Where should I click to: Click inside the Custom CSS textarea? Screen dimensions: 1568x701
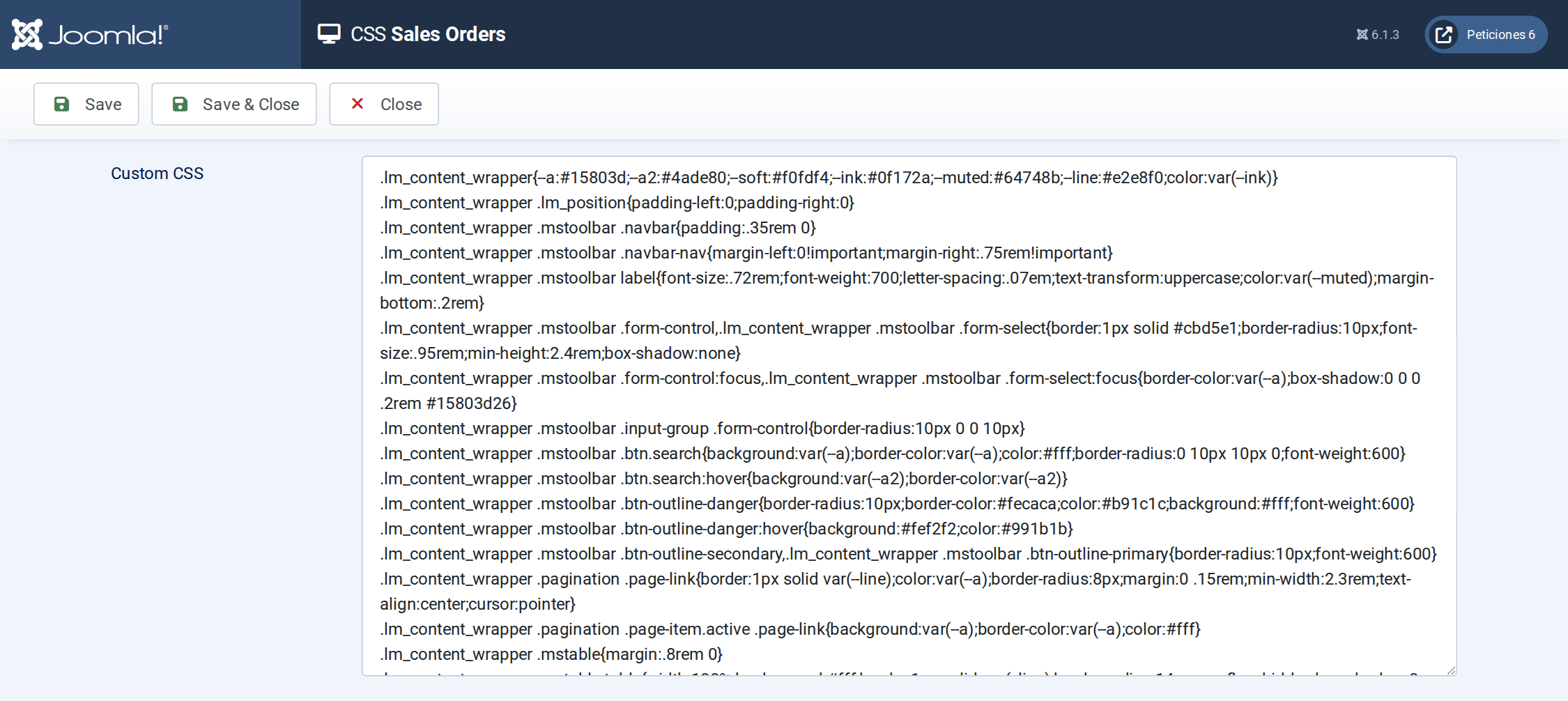[x=909, y=416]
